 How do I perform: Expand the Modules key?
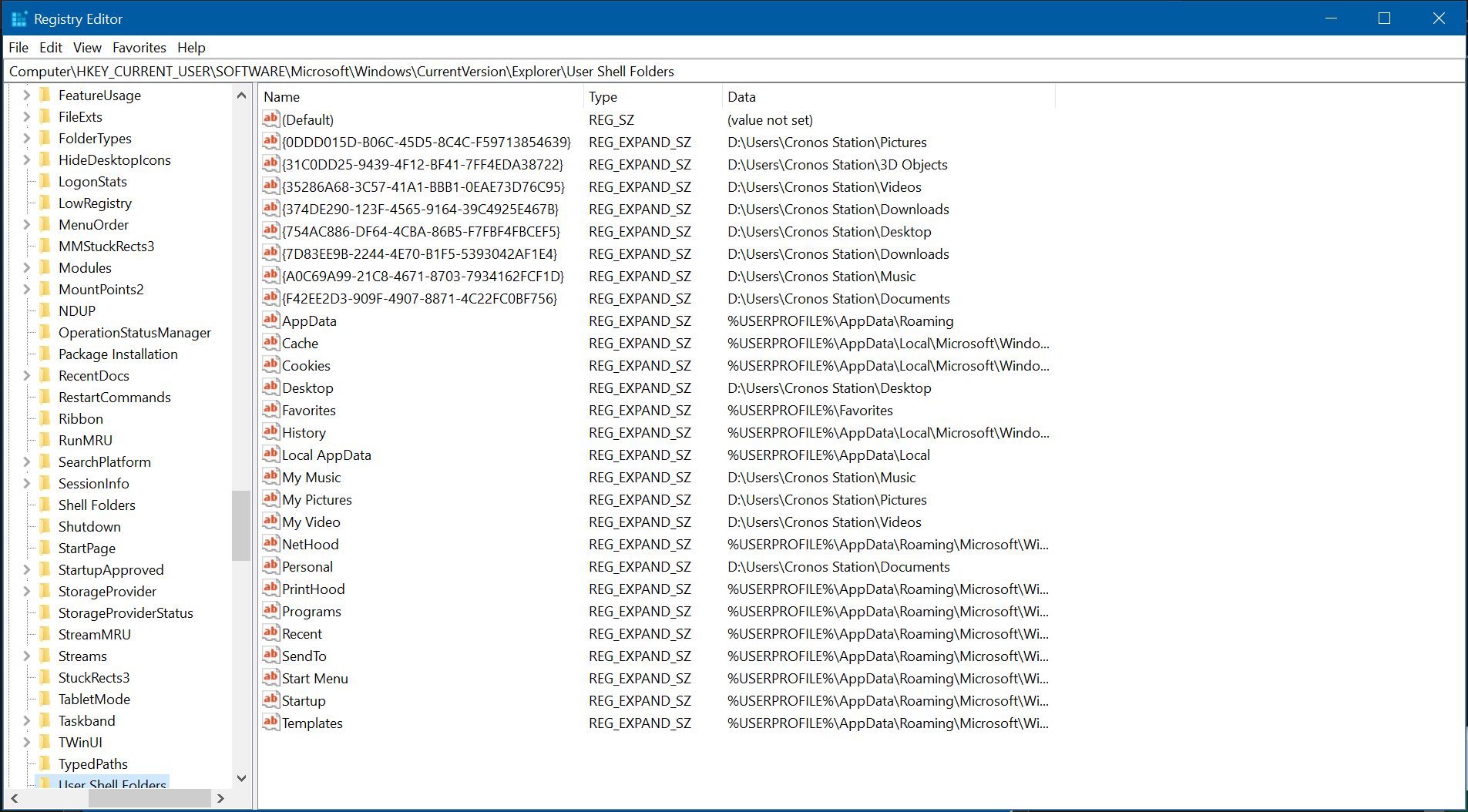coord(26,267)
